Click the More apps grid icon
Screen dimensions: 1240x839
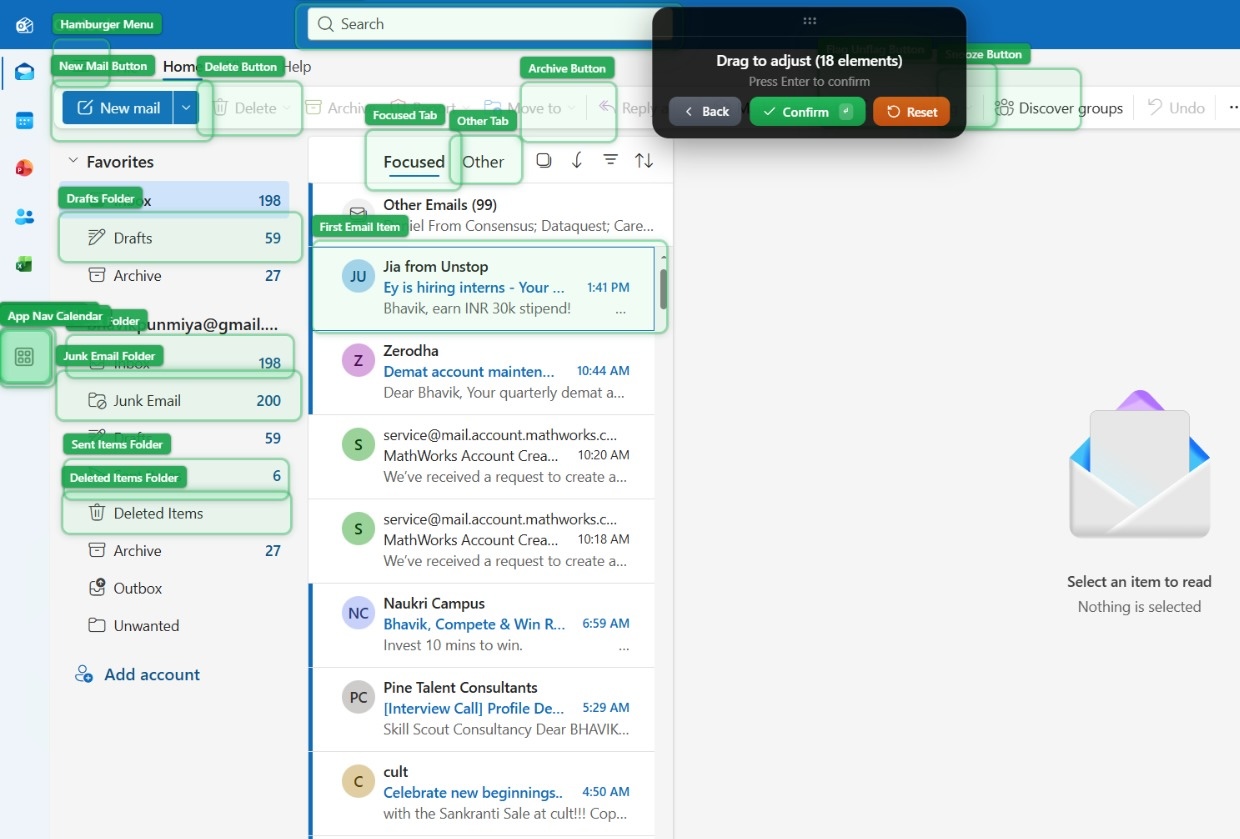click(x=25, y=357)
